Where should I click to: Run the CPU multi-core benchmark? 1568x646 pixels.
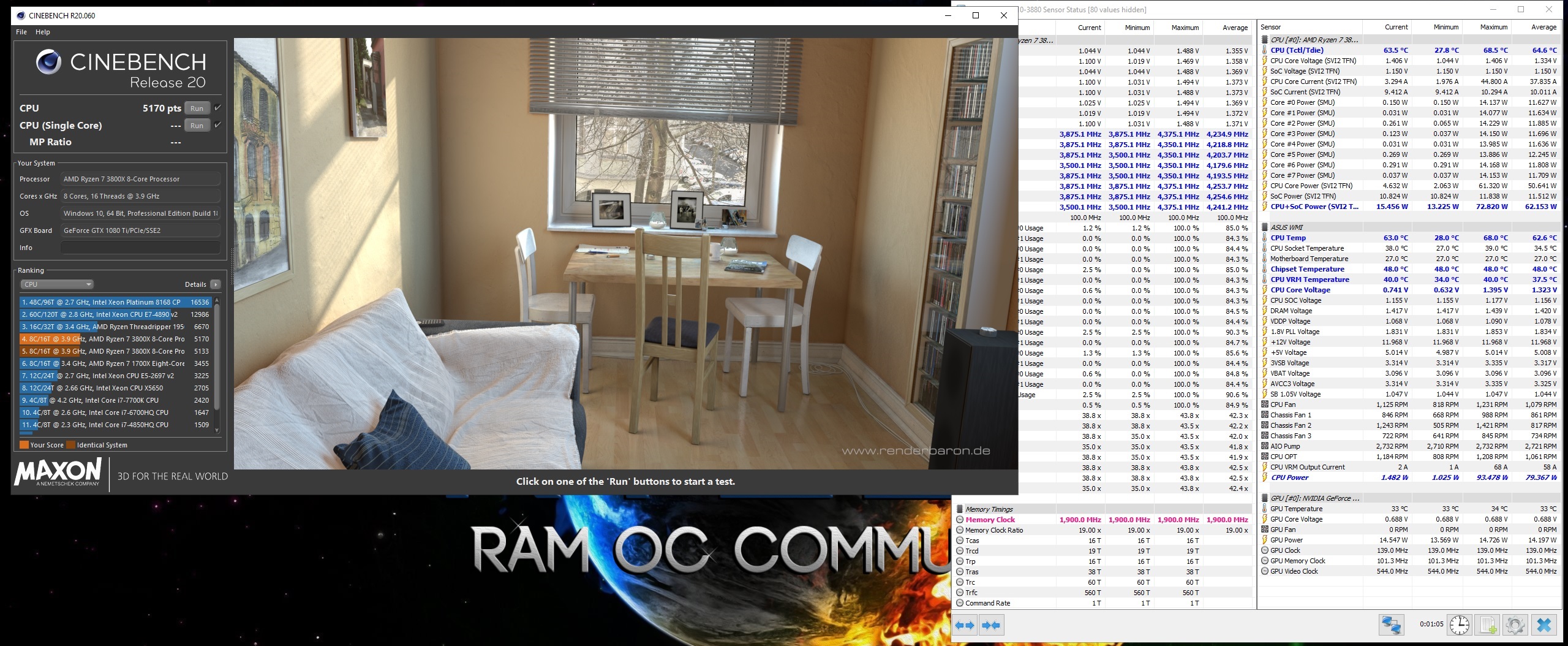[x=197, y=108]
